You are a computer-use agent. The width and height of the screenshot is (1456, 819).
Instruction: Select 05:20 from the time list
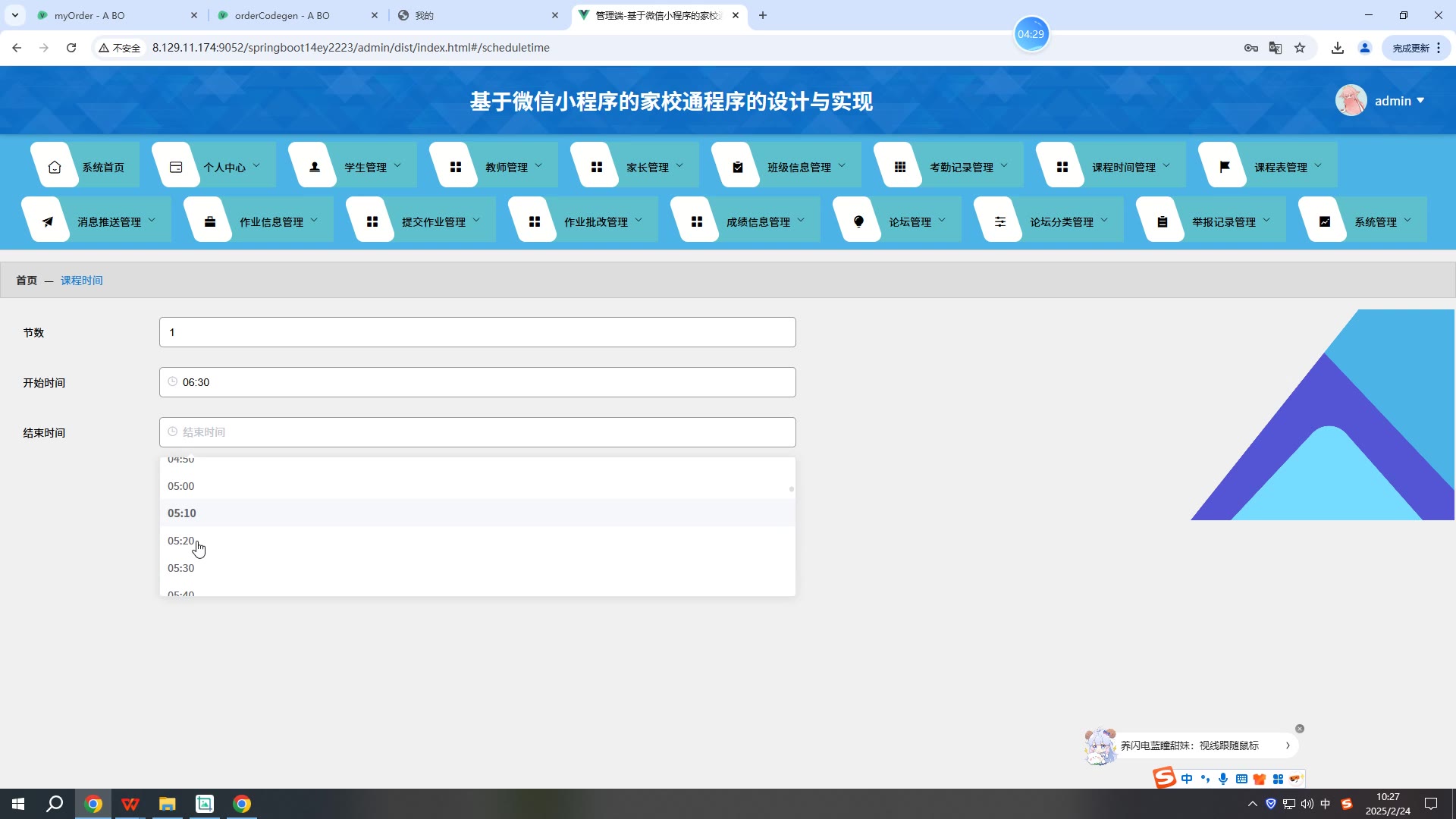[181, 541]
